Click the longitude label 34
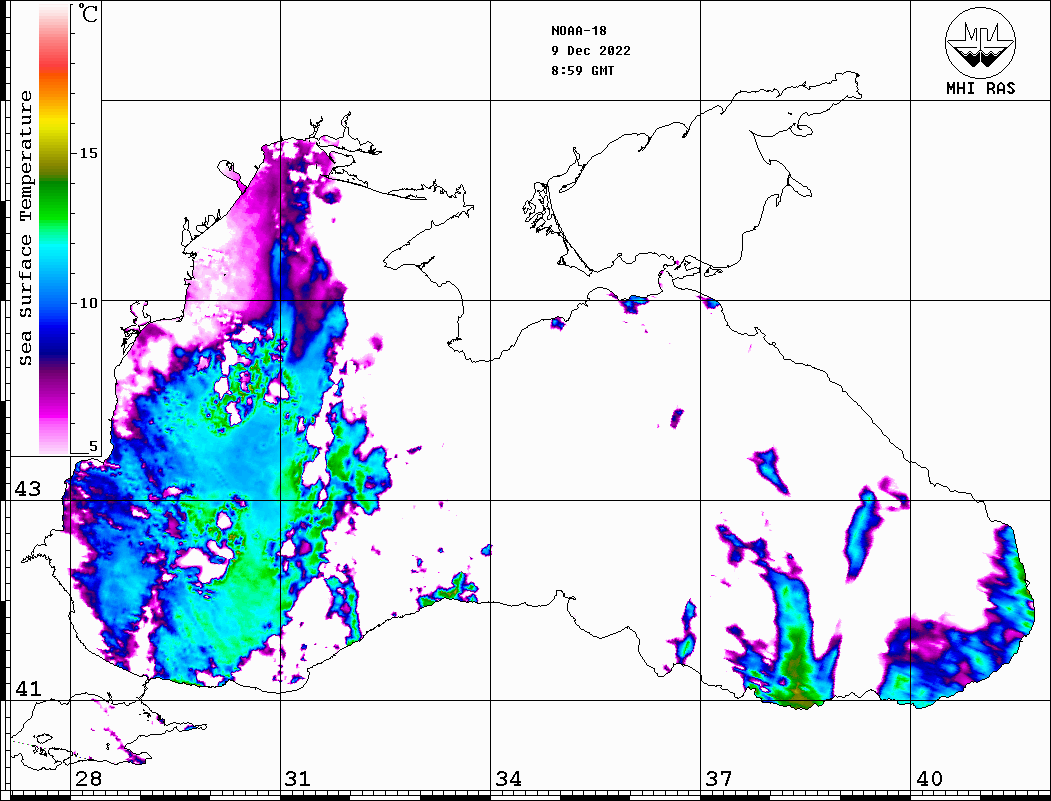1051x801 pixels. (508, 779)
